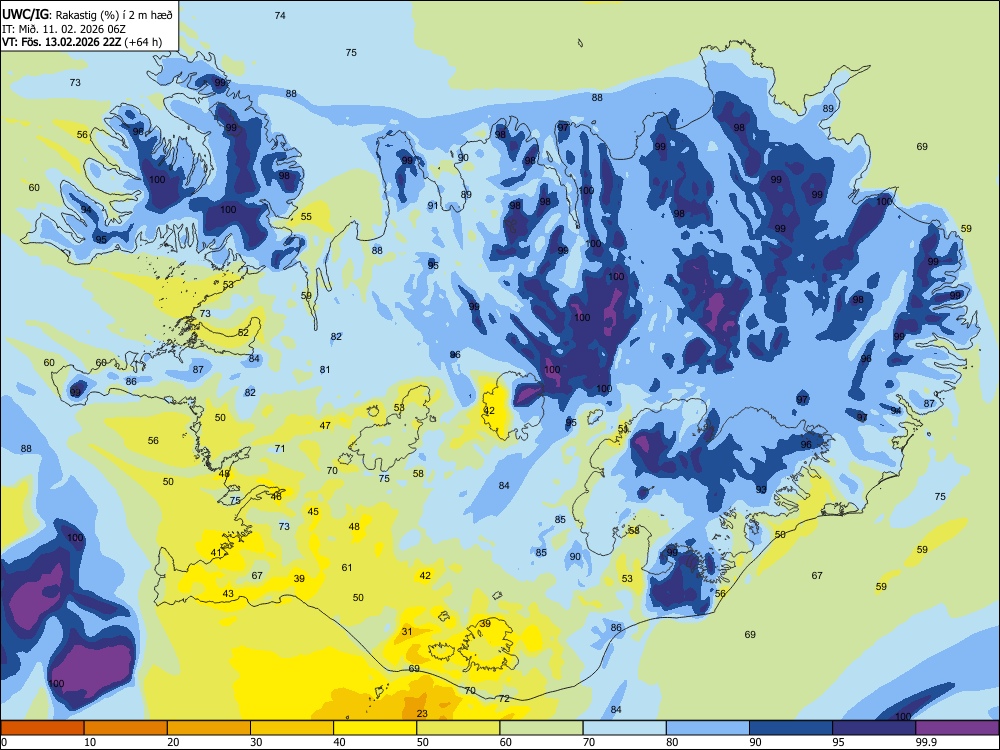Select the humidity value '45' on the map
Viewport: 1000px width, 750px height.
(313, 511)
